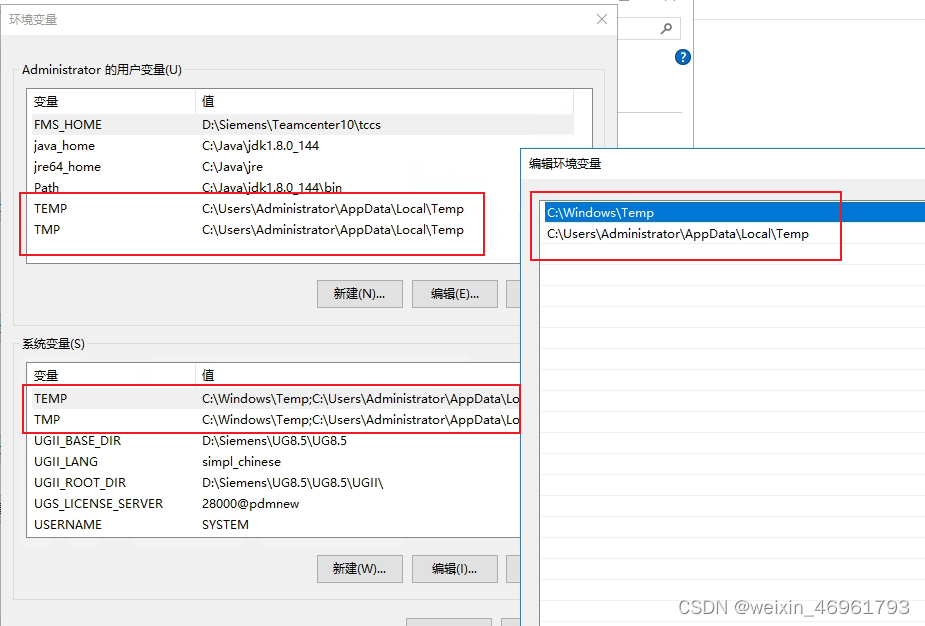Select C:\Windows\Temp entry in edit dialog

[600, 213]
